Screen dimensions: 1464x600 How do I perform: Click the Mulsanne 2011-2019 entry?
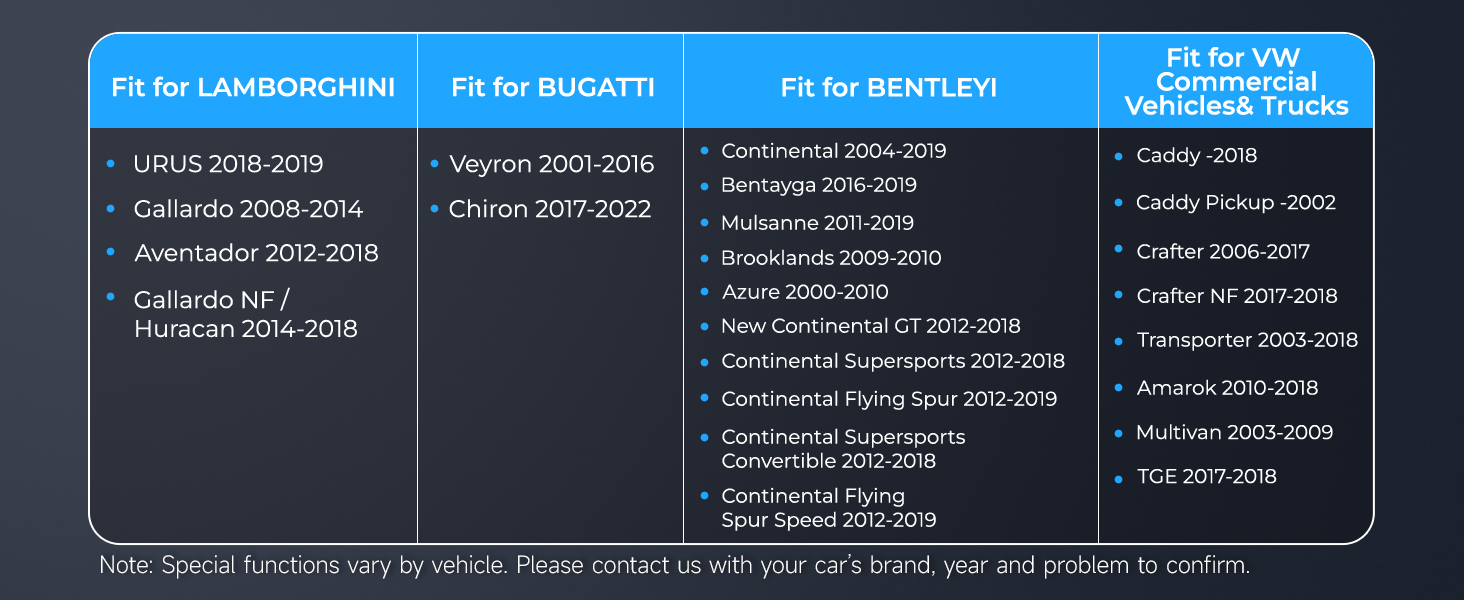(x=817, y=223)
